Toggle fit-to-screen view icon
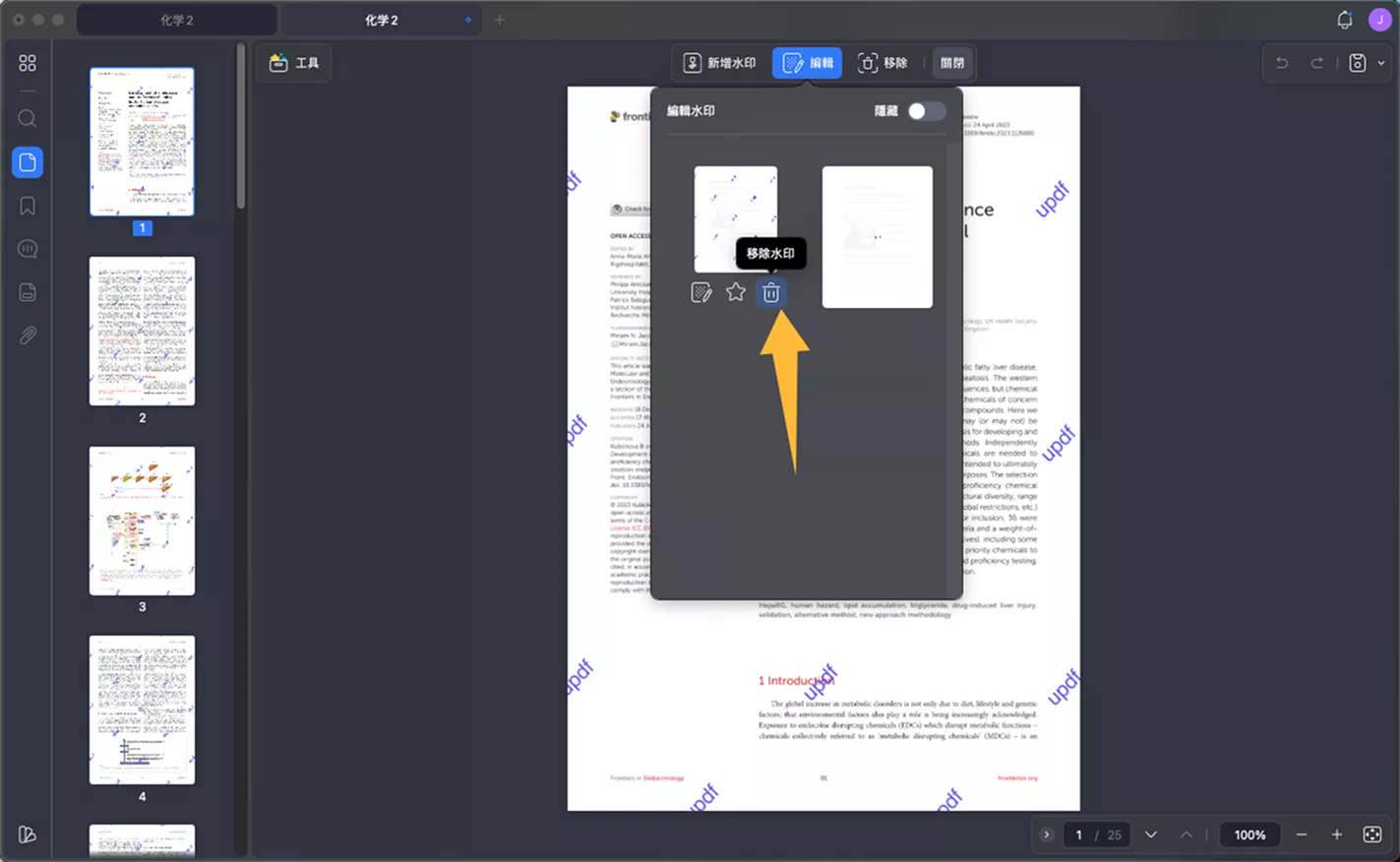The height and width of the screenshot is (862, 1400). [1372, 834]
